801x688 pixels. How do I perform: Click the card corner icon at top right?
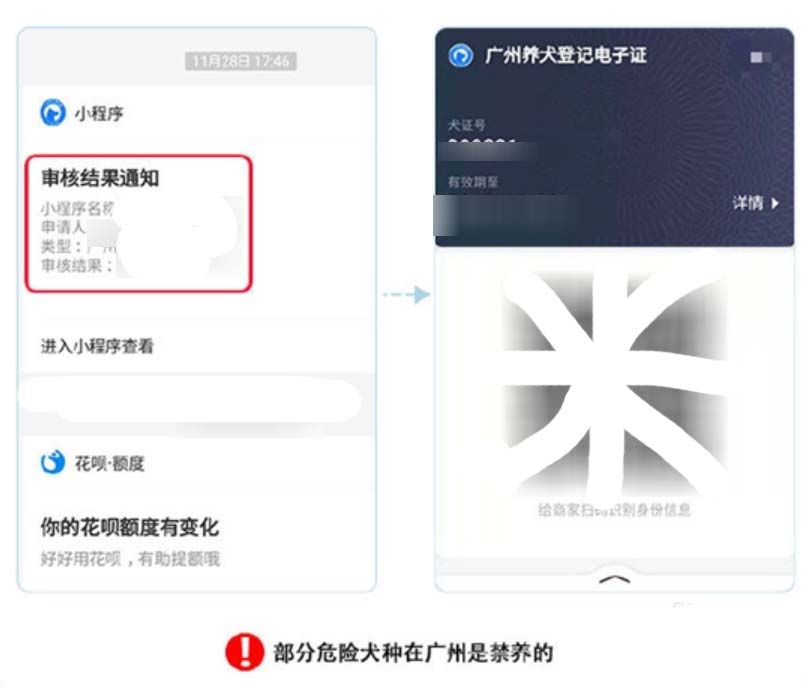(761, 58)
